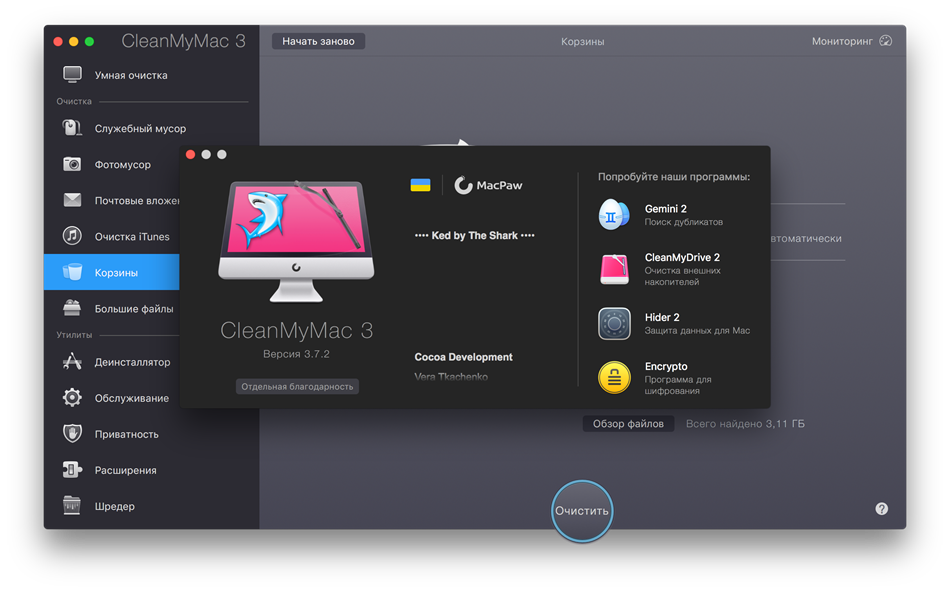
Task: Open Шредер shredder icon
Action: 72,506
